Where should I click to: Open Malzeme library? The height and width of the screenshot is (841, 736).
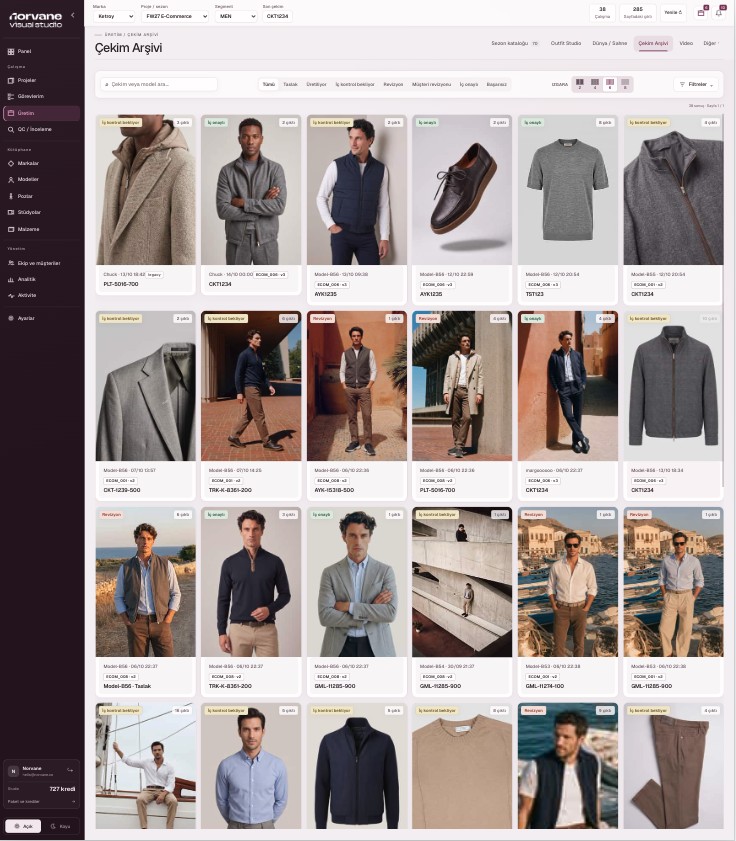41,229
